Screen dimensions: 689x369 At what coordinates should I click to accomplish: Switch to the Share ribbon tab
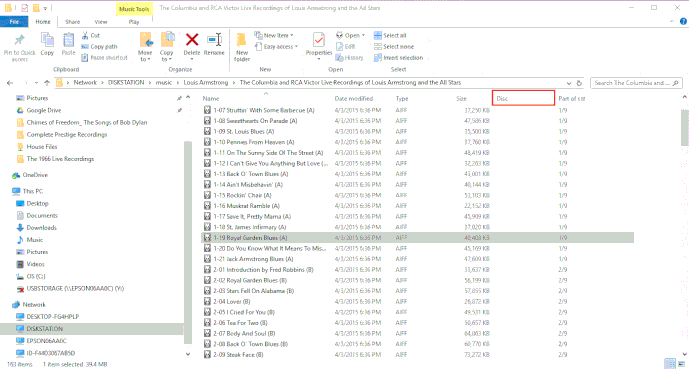click(x=73, y=22)
